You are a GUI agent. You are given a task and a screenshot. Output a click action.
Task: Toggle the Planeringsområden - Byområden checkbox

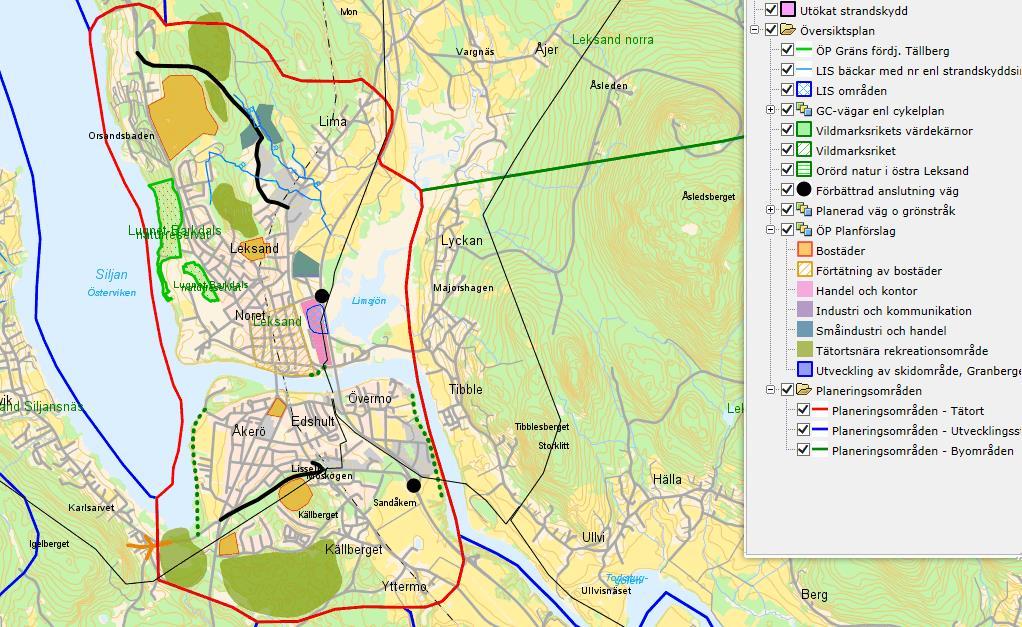pyautogui.click(x=803, y=450)
